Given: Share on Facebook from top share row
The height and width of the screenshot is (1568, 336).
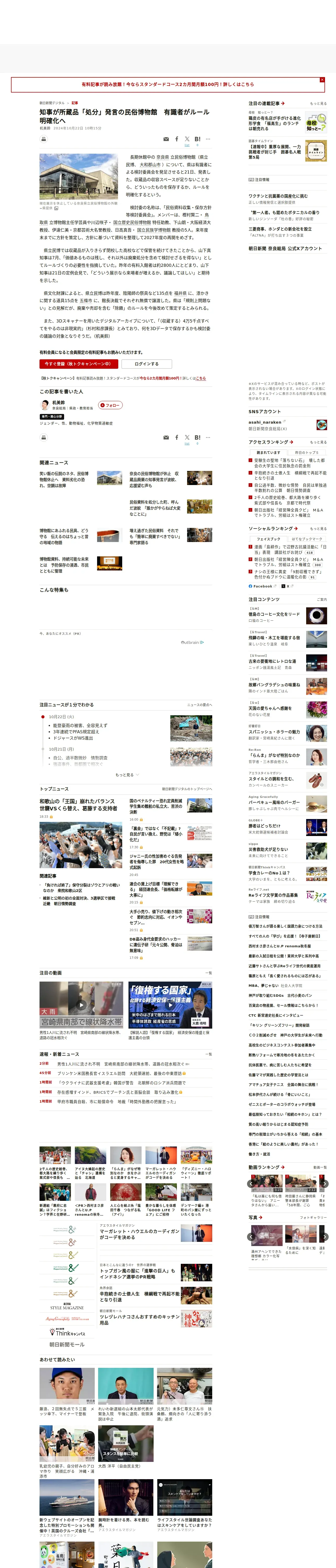Looking at the screenshot, I should [x=177, y=139].
